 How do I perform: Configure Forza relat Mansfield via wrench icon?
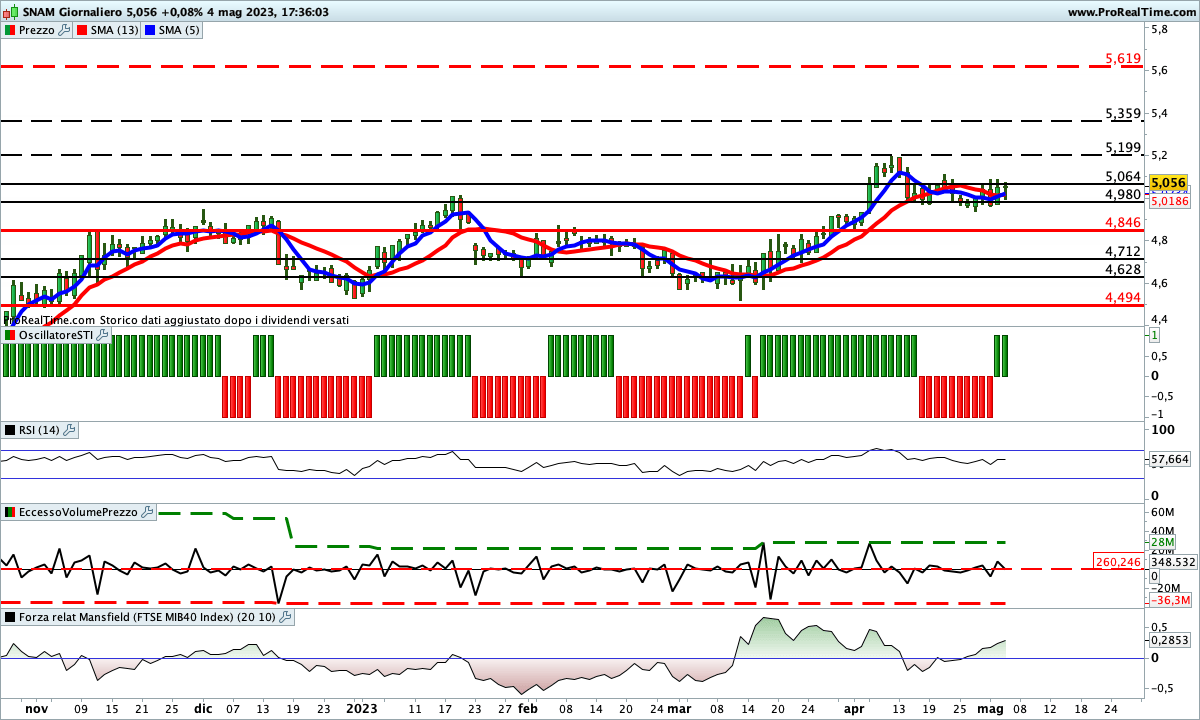[286, 617]
